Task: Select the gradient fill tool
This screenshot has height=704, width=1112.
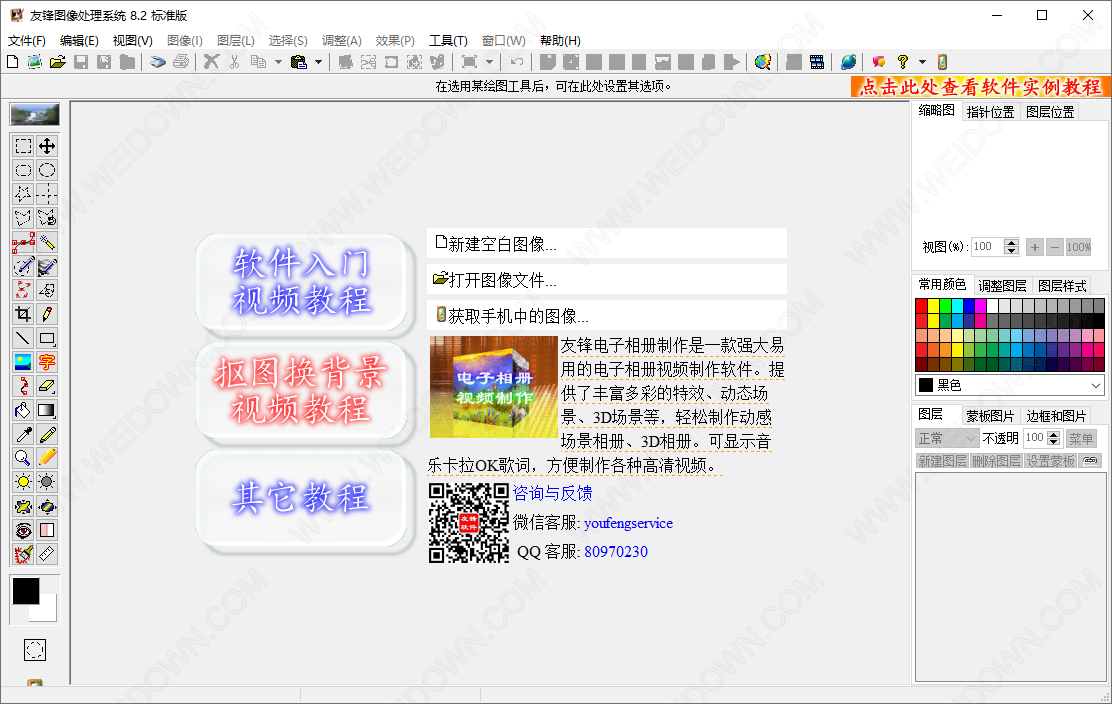Action: tap(47, 410)
